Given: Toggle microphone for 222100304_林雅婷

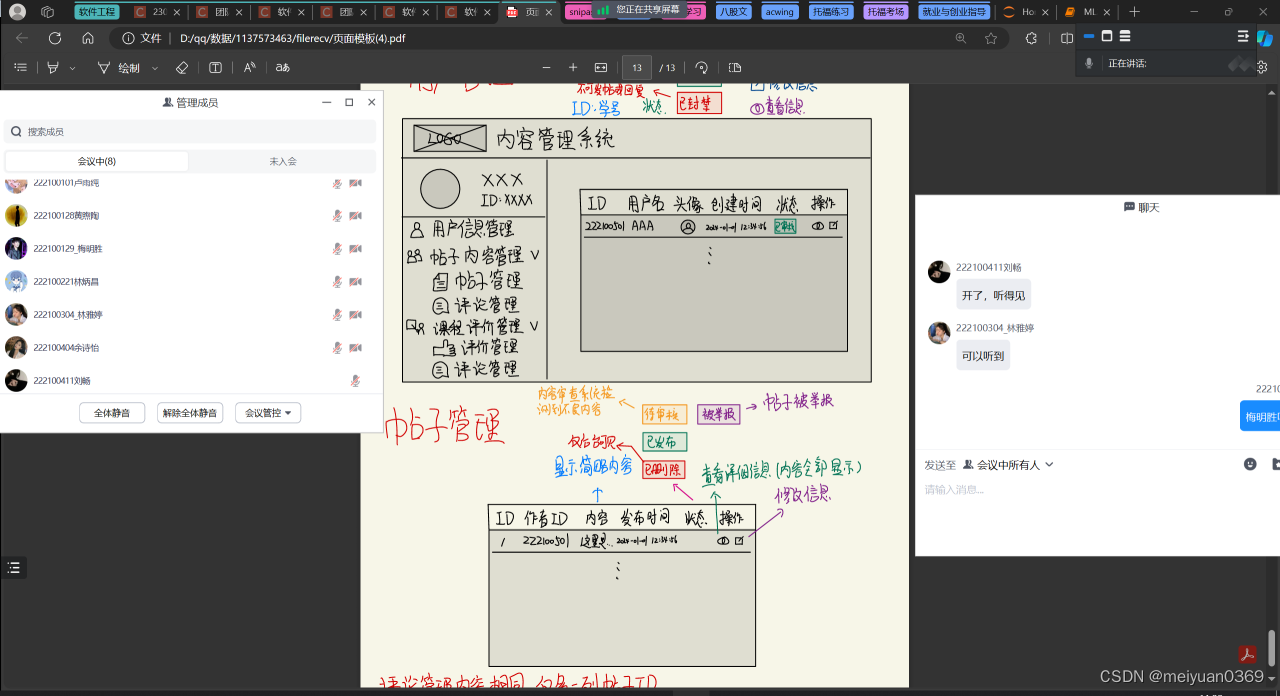Looking at the screenshot, I should click(338, 315).
